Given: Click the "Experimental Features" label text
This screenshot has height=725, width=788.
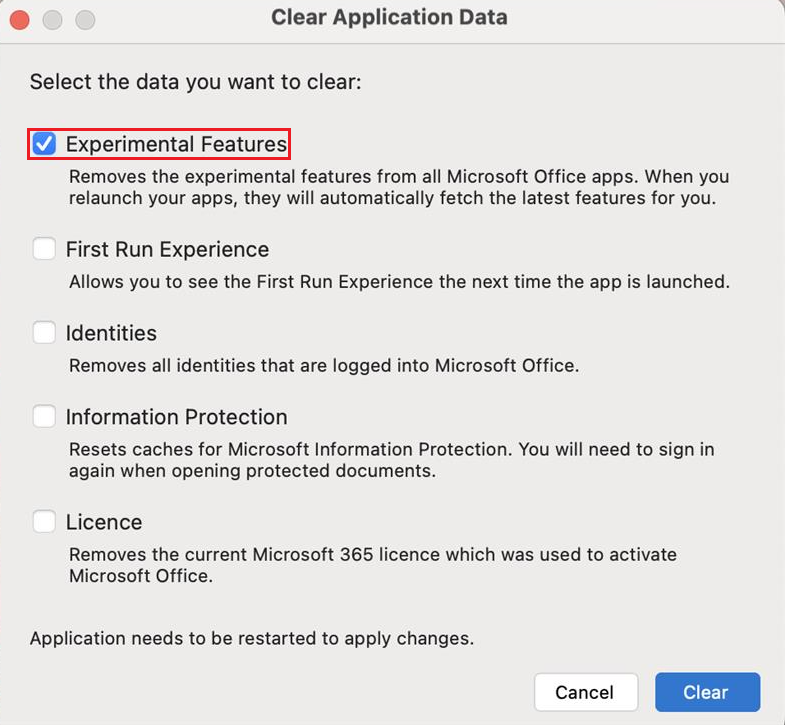Looking at the screenshot, I should (176, 144).
